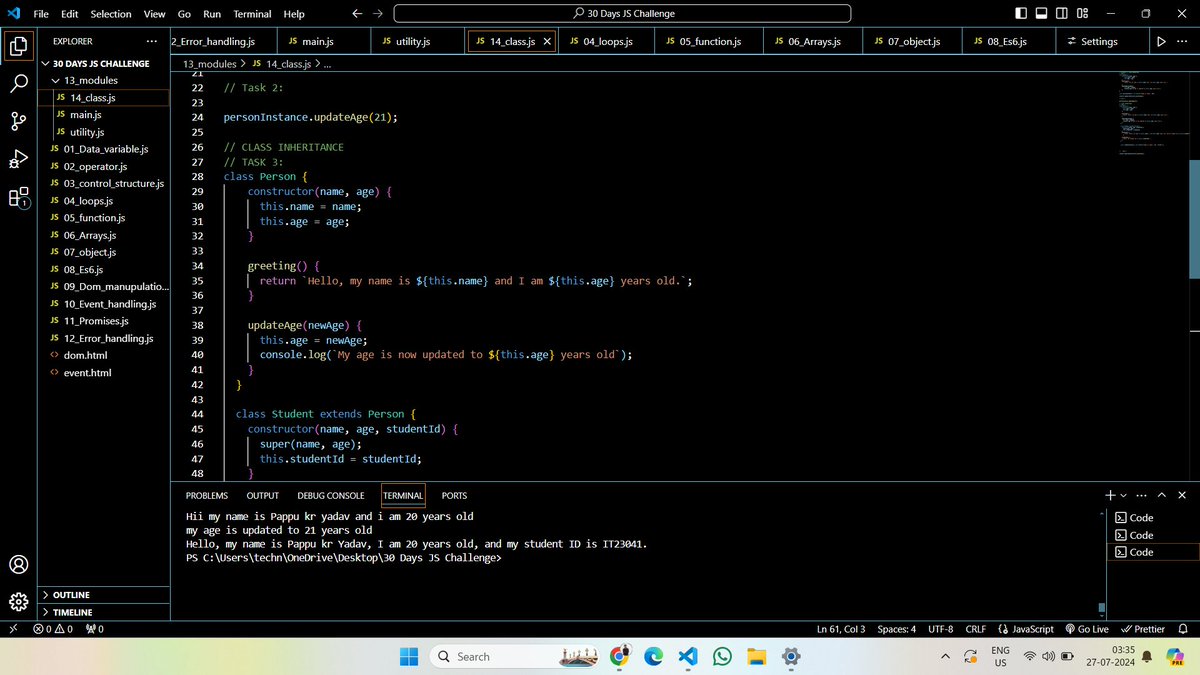This screenshot has height=675, width=1200.
Task: Open launch profile dropdown next to terminal plus
Action: pos(1124,495)
